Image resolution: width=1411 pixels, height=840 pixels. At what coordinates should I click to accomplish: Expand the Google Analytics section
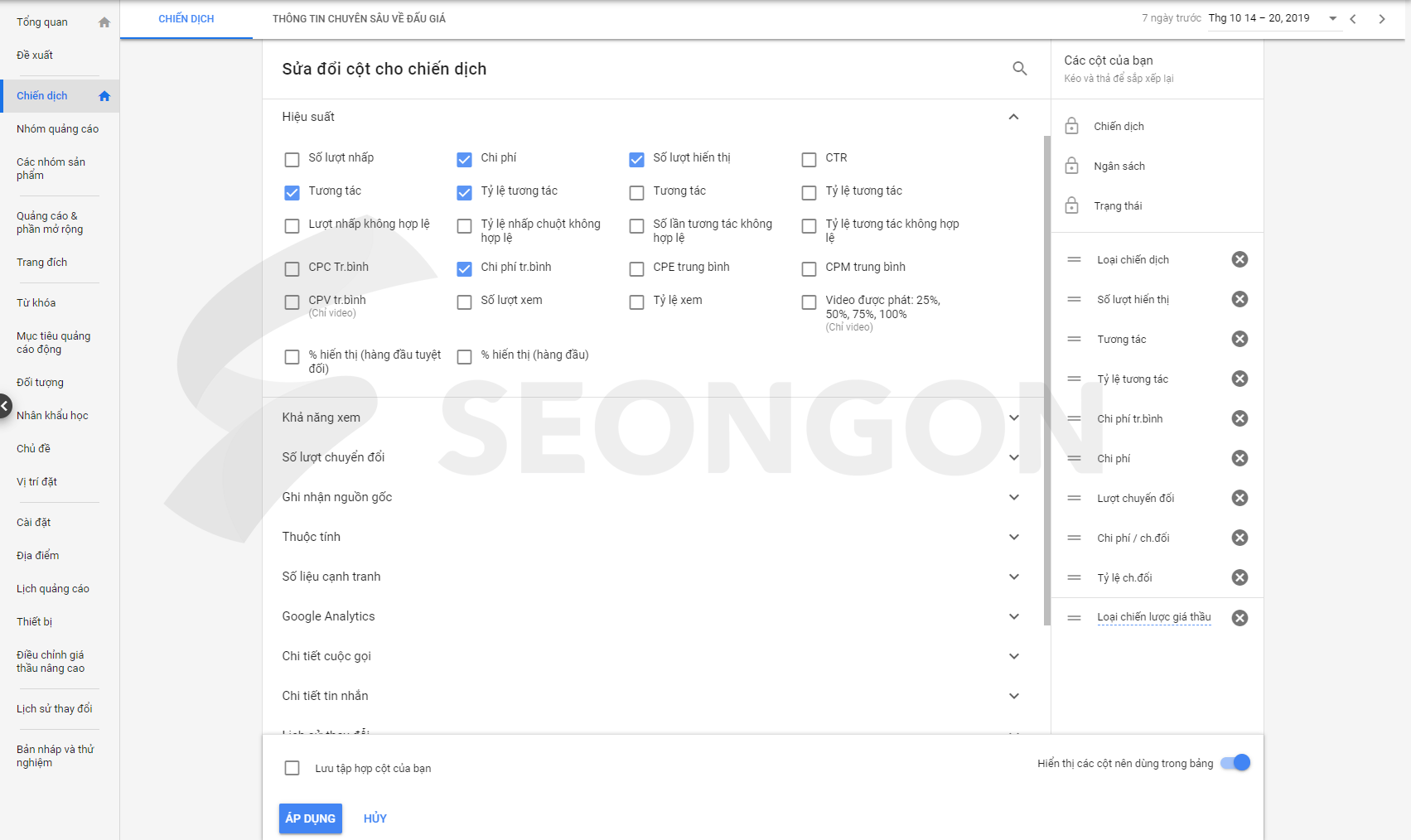[x=1013, y=616]
